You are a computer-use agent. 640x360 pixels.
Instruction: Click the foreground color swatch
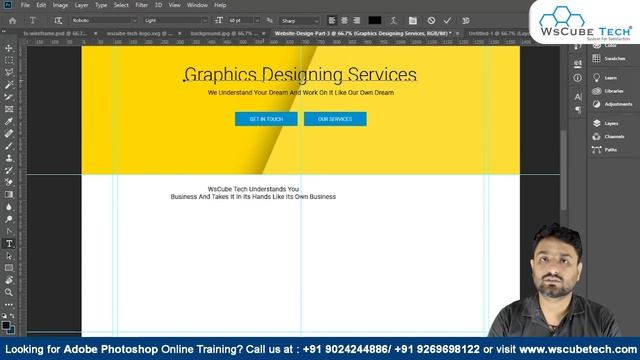pyautogui.click(x=6, y=325)
